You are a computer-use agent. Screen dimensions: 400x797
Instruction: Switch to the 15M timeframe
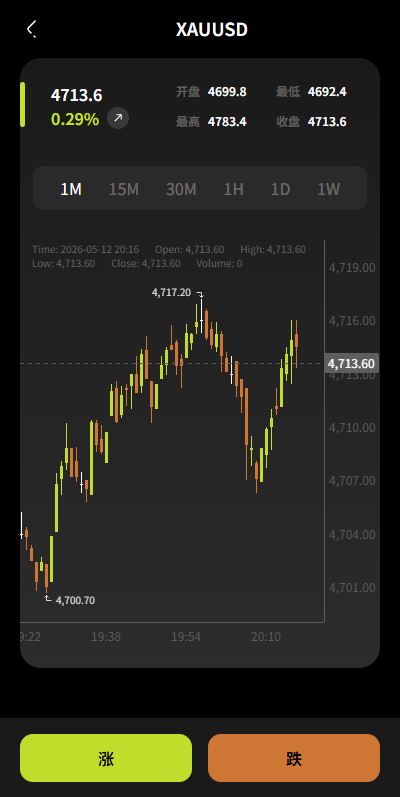pos(124,189)
